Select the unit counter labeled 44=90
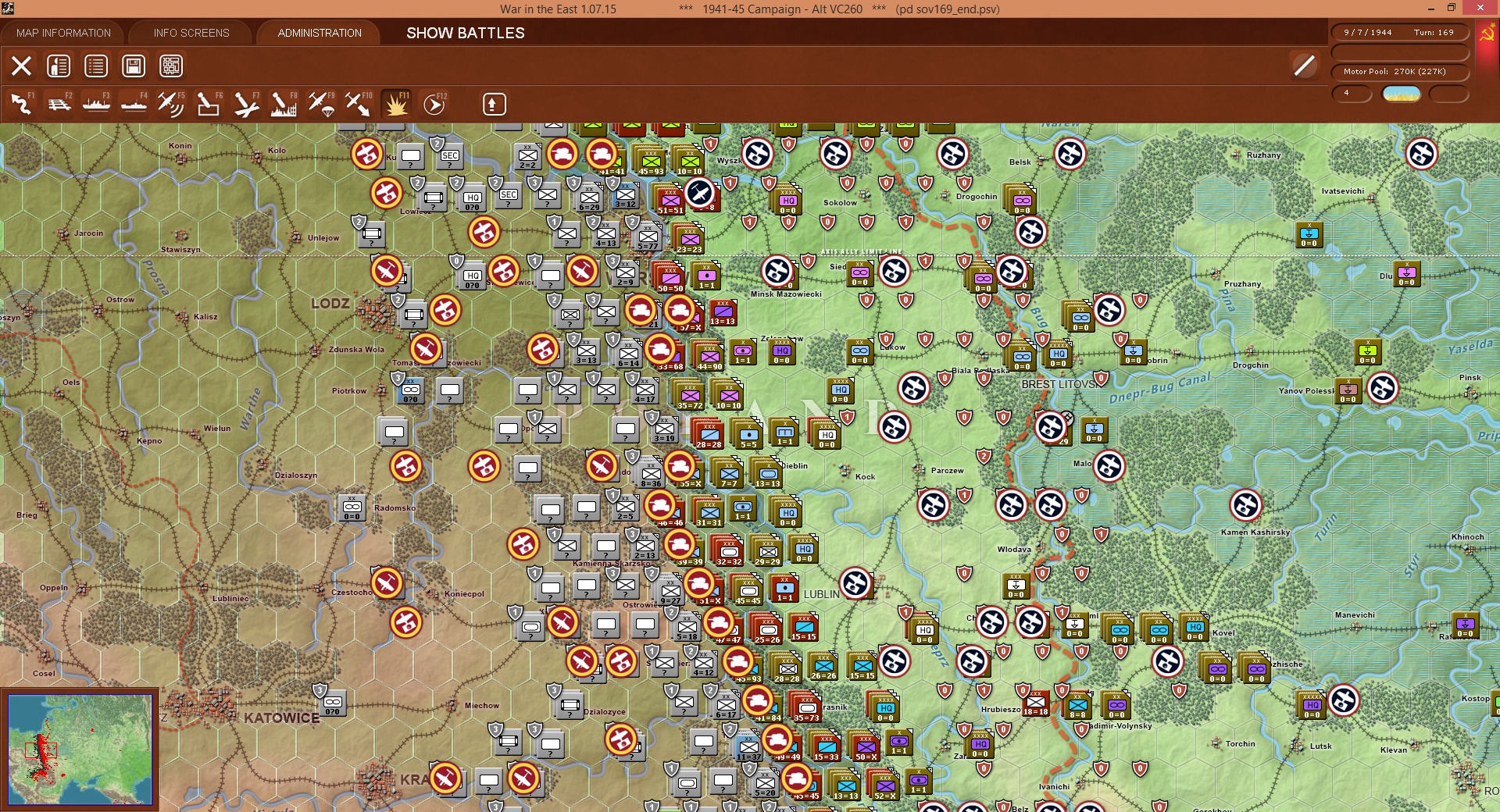The image size is (1500, 812). click(709, 356)
